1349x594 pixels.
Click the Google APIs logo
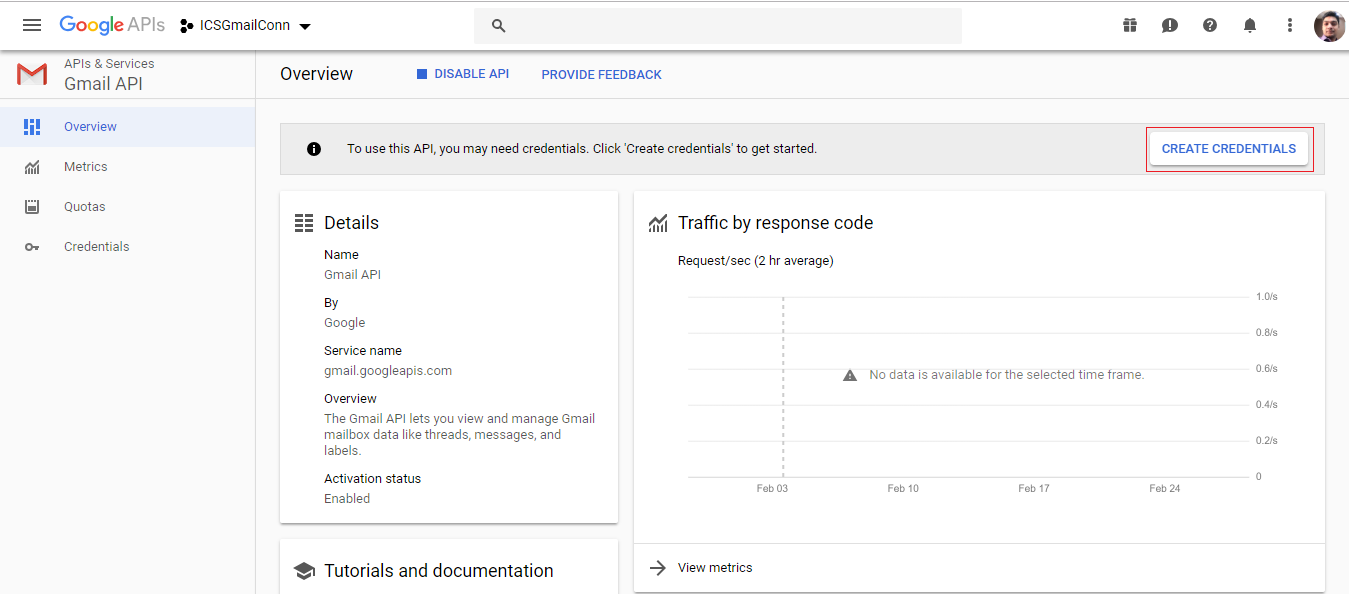(x=112, y=25)
